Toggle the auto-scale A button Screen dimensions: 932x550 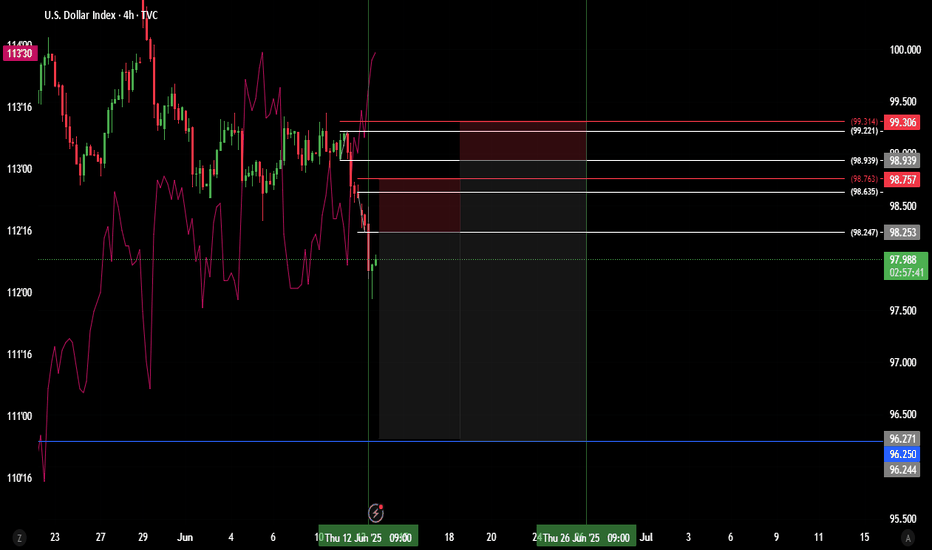[908, 538]
